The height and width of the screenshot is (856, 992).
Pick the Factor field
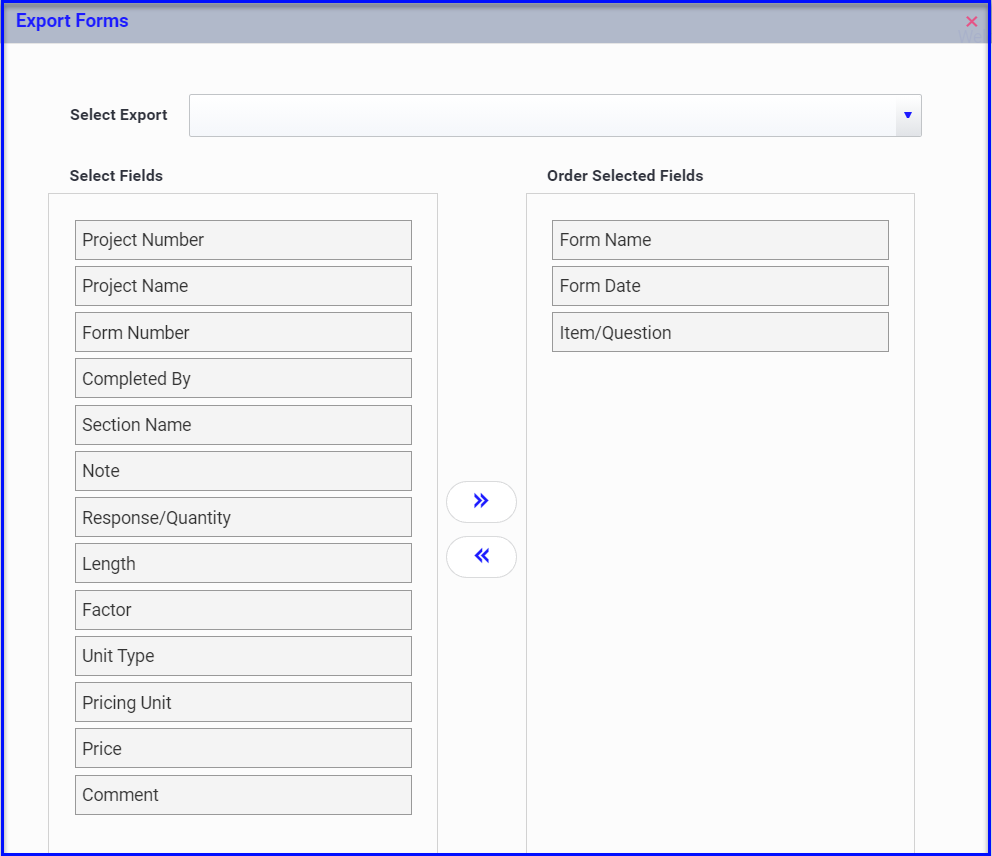point(243,610)
